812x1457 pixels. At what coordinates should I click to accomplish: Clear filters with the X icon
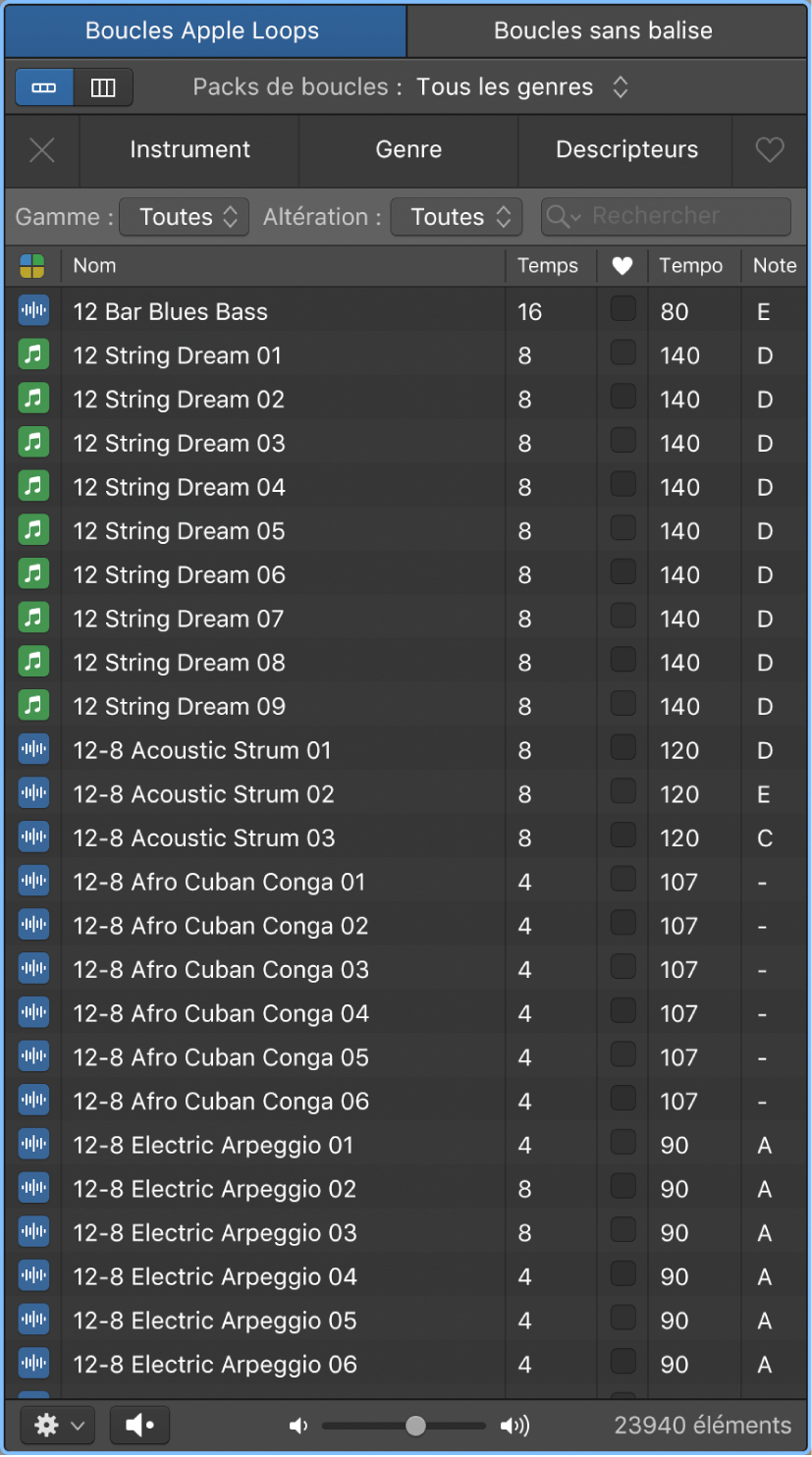[x=41, y=150]
